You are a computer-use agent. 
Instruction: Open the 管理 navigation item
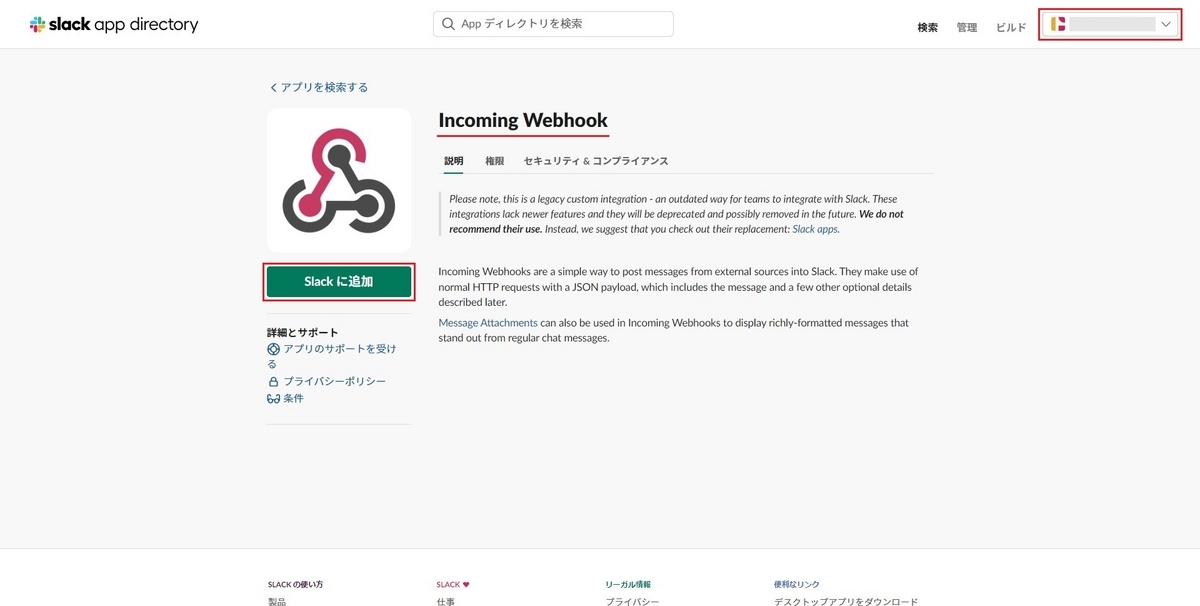pos(967,27)
